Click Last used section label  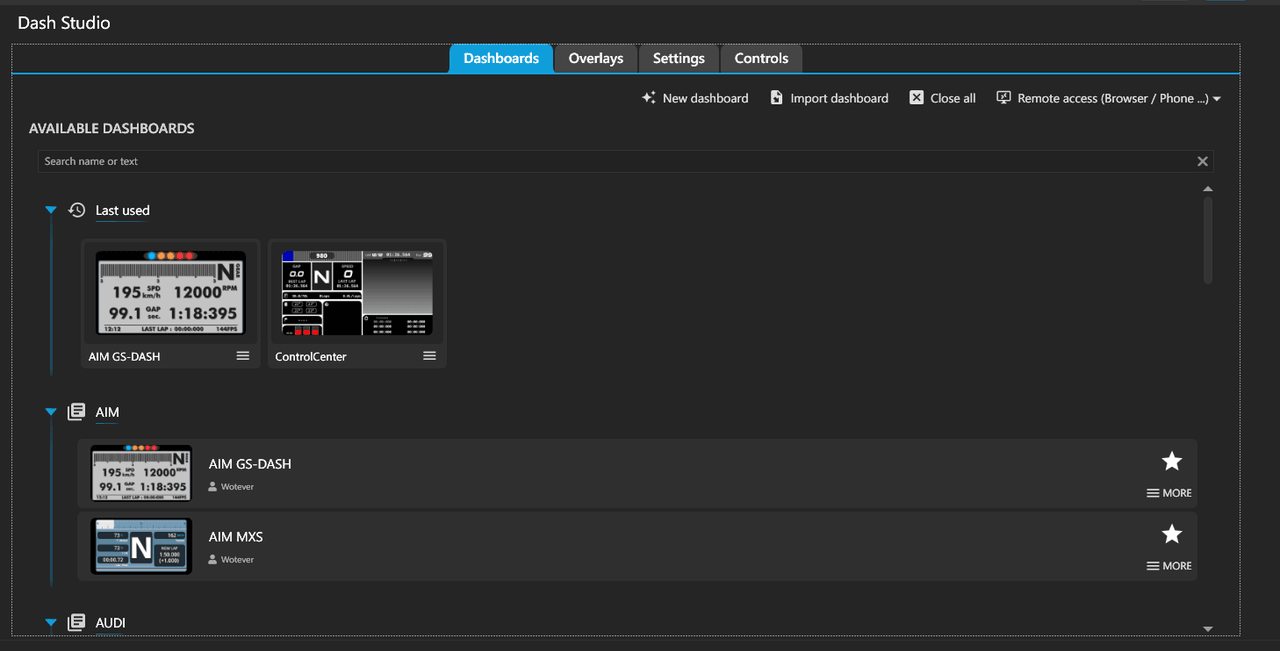(x=122, y=211)
